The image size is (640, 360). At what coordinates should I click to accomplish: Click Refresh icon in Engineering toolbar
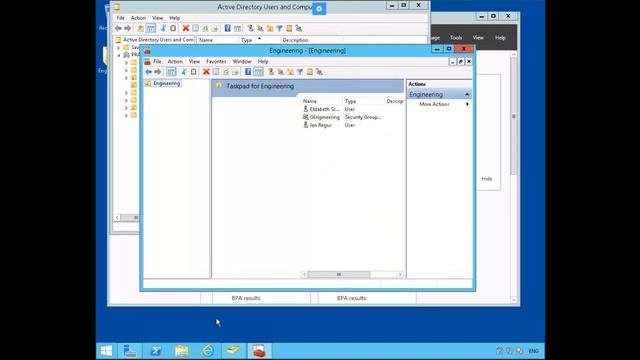coord(226,72)
